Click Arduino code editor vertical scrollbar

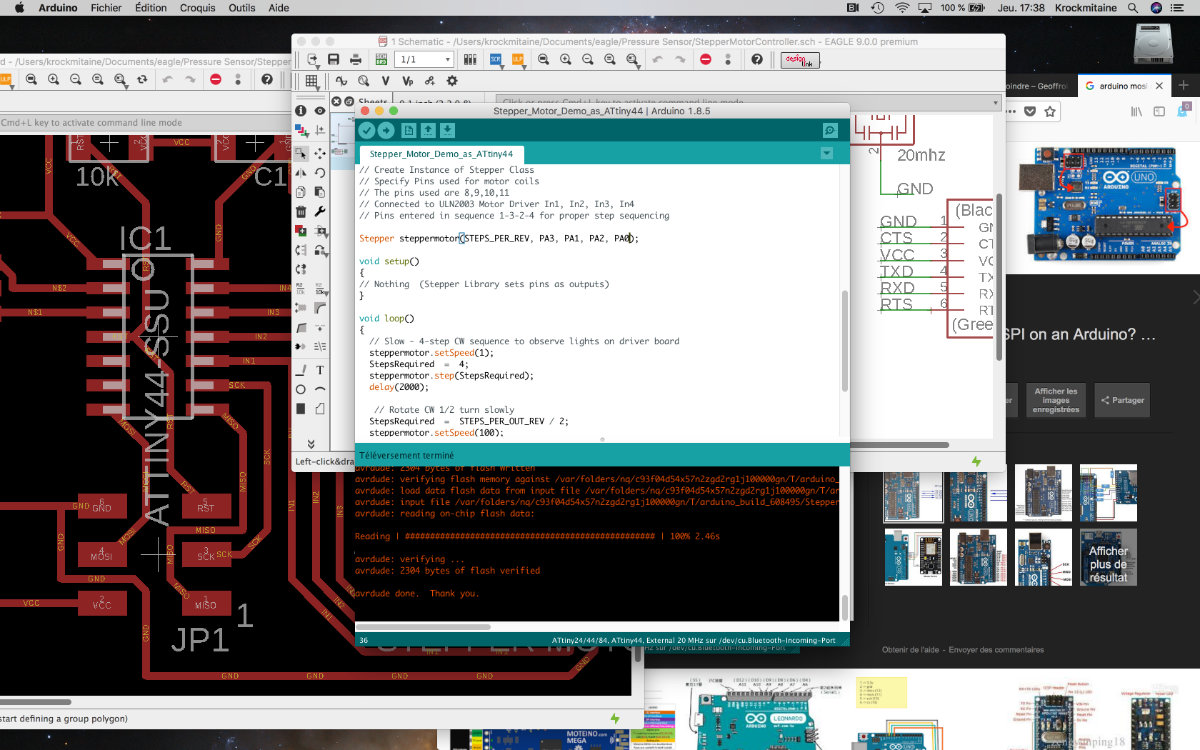[844, 340]
